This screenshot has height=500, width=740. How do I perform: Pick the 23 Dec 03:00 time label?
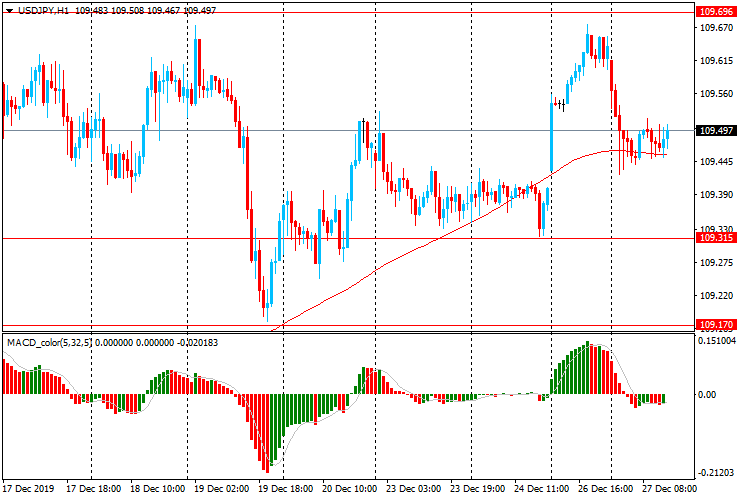point(415,490)
